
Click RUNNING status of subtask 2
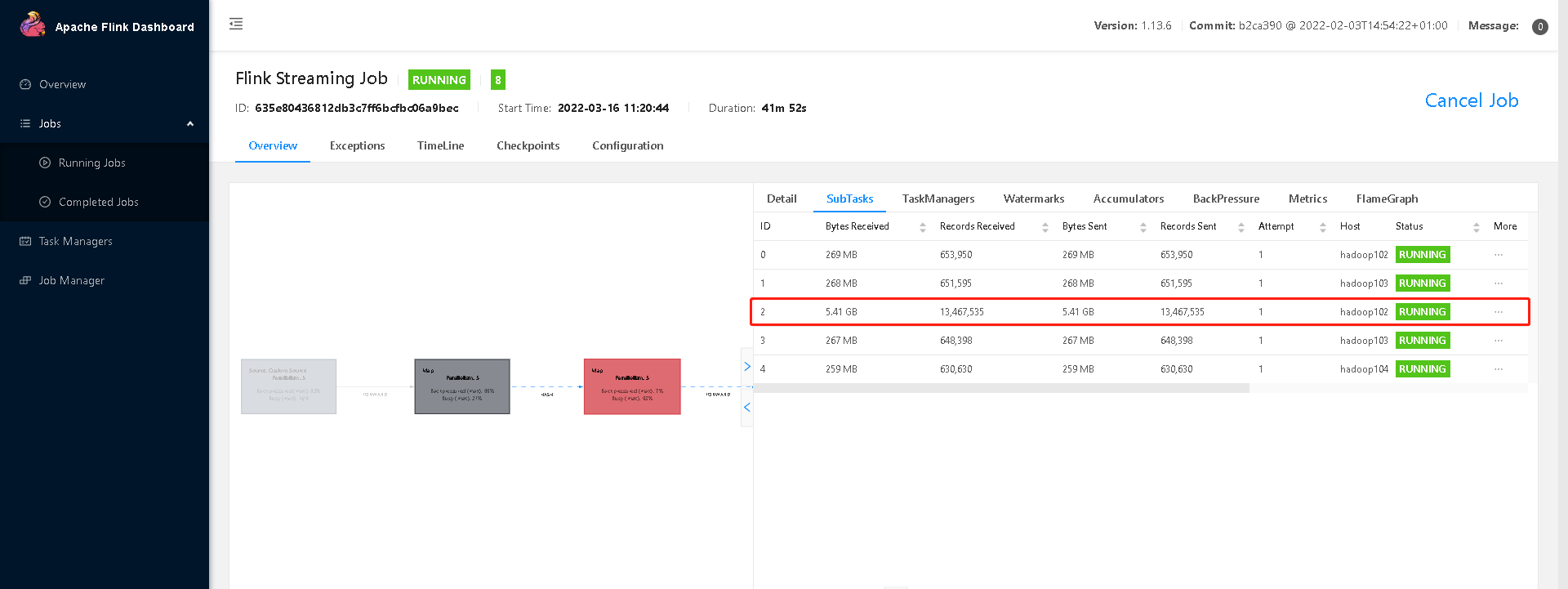(x=1423, y=312)
